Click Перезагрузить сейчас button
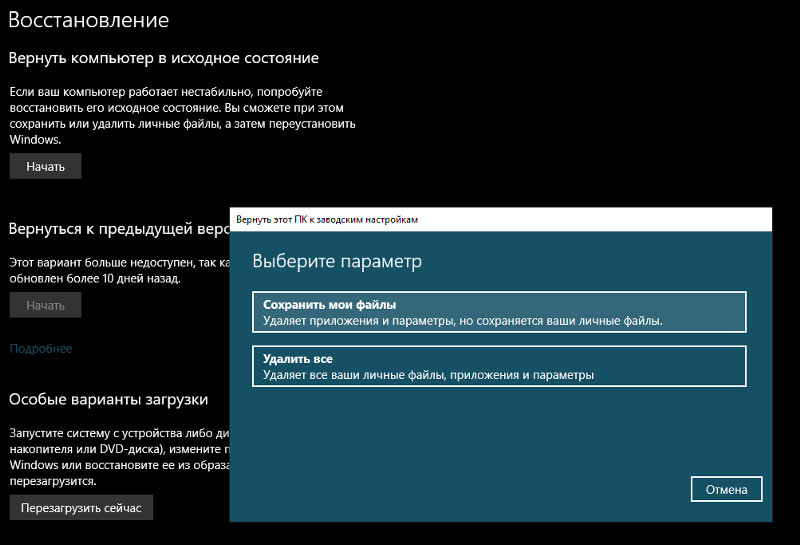The width and height of the screenshot is (800, 545). coord(81,508)
